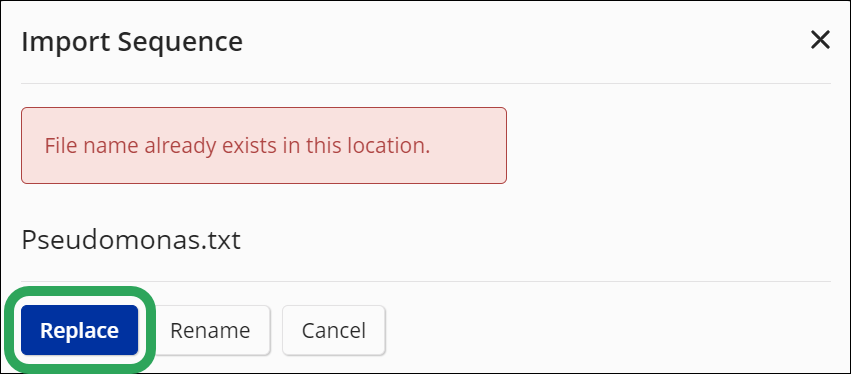Hit the top-right close icon
Screen dimensions: 851x374
click(x=820, y=40)
